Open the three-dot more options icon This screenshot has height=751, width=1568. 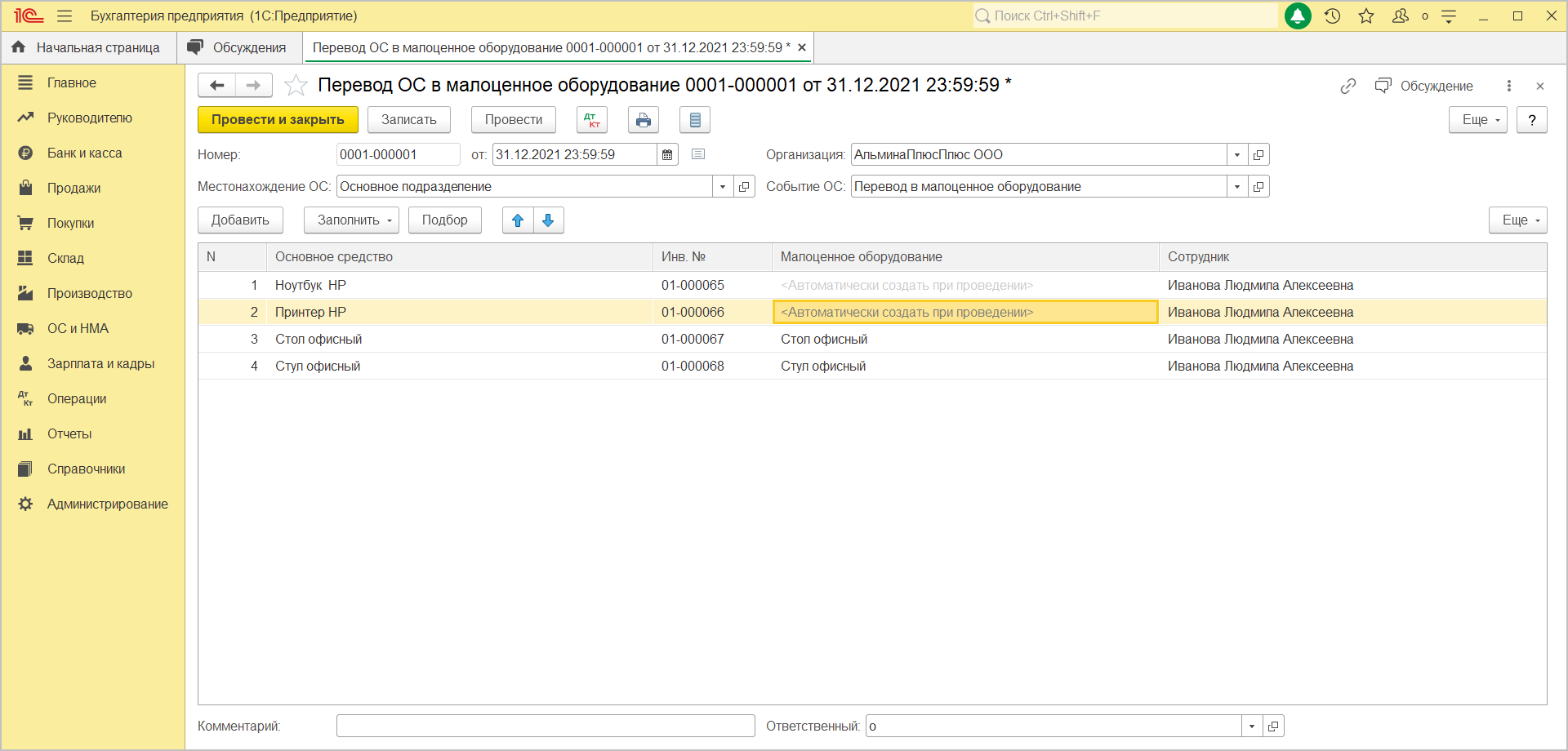pos(1509,86)
